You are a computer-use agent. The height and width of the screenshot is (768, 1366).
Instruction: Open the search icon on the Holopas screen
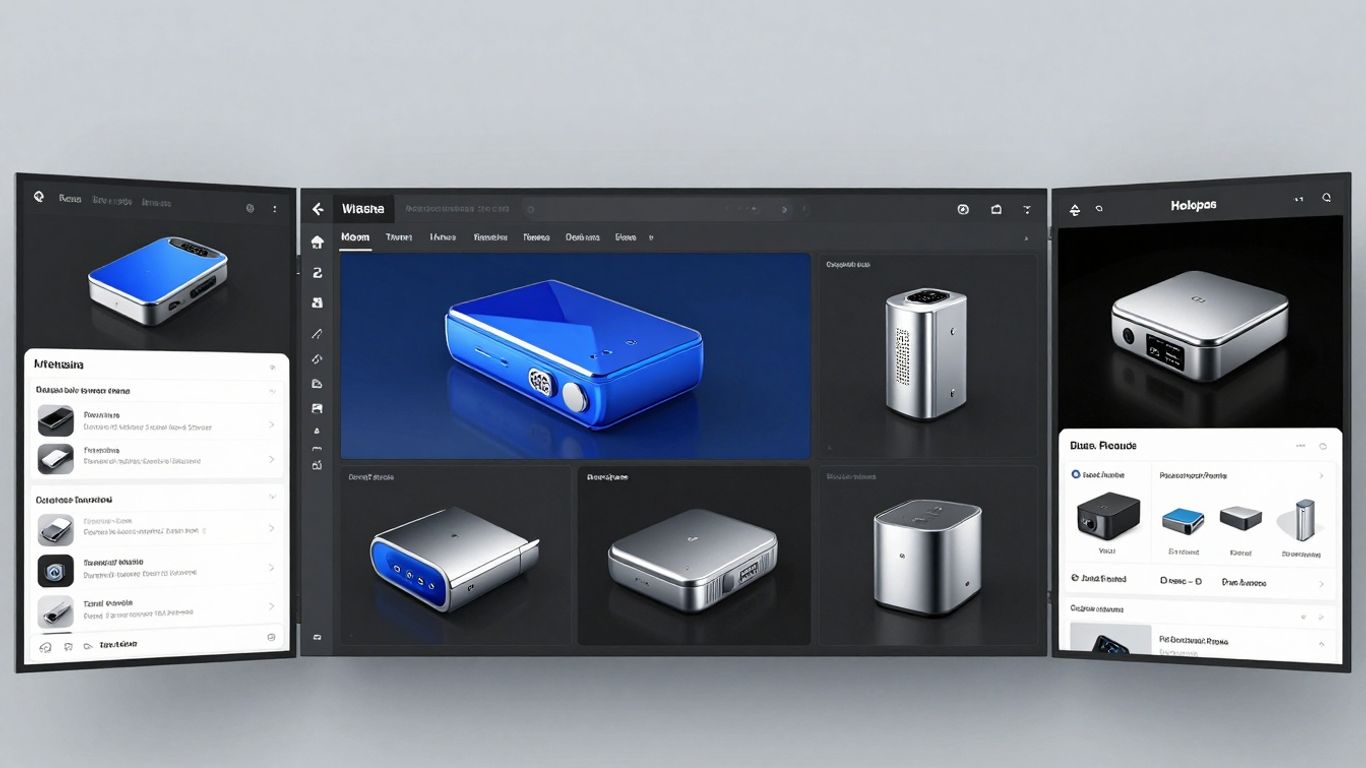1326,198
